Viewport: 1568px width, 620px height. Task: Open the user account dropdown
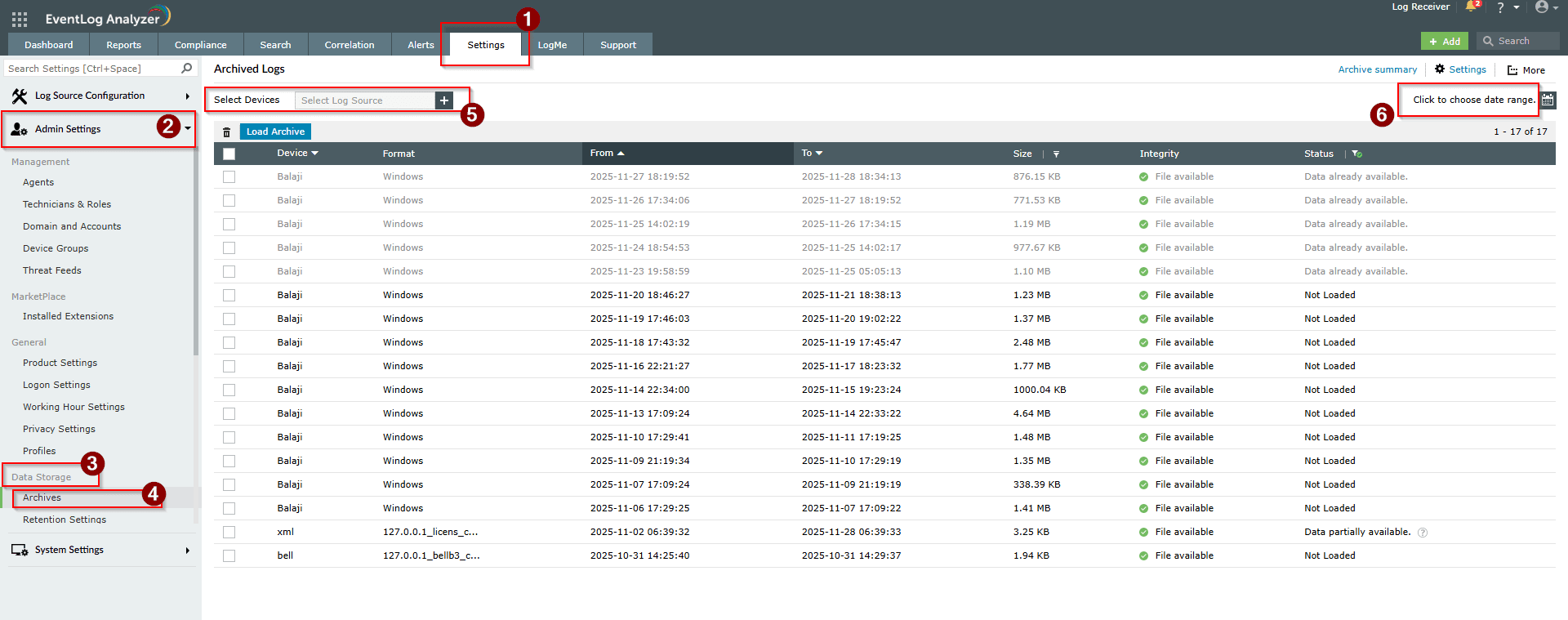pos(1546,7)
